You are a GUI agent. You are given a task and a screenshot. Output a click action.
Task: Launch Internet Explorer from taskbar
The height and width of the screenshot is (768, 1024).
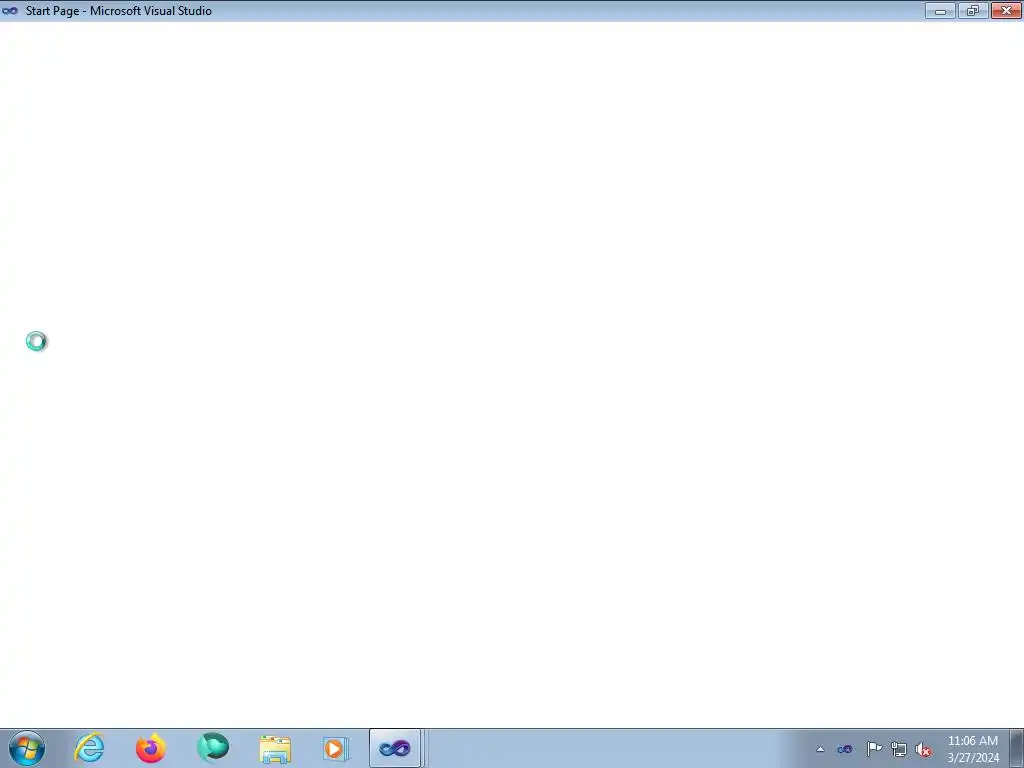click(x=89, y=748)
